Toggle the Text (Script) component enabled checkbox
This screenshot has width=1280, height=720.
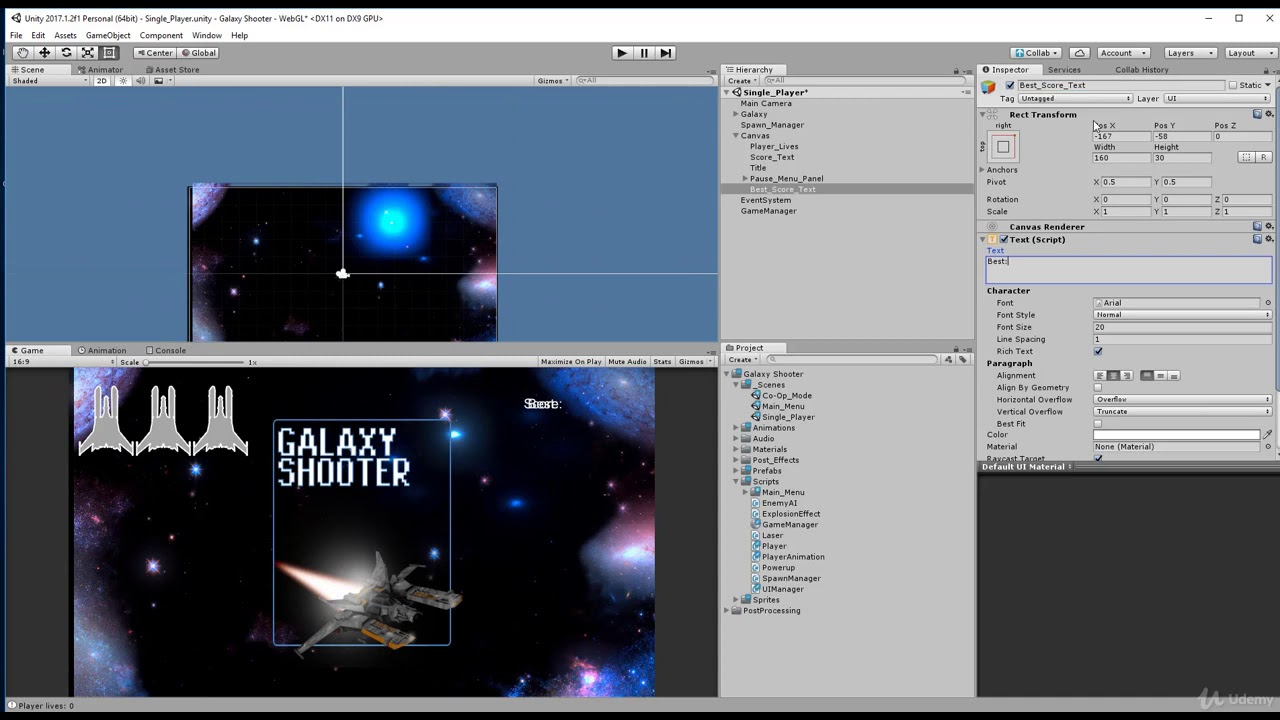tap(1004, 240)
